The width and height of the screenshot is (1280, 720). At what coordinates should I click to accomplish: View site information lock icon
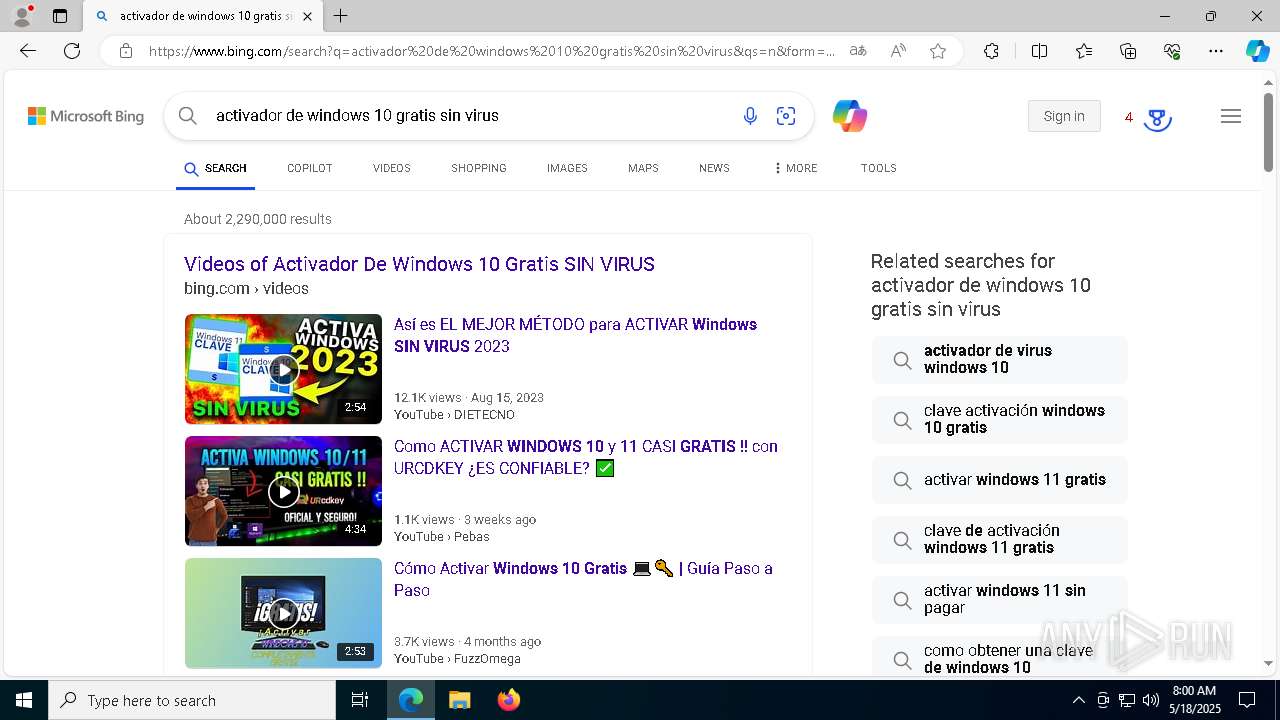(x=126, y=51)
